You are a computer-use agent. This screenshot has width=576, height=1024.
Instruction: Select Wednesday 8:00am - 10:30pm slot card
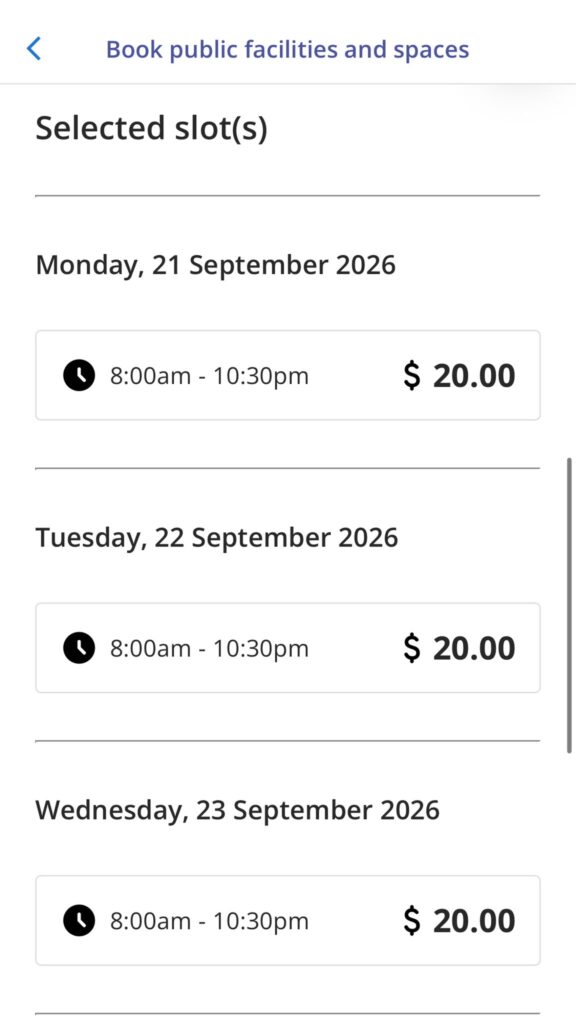[288, 920]
